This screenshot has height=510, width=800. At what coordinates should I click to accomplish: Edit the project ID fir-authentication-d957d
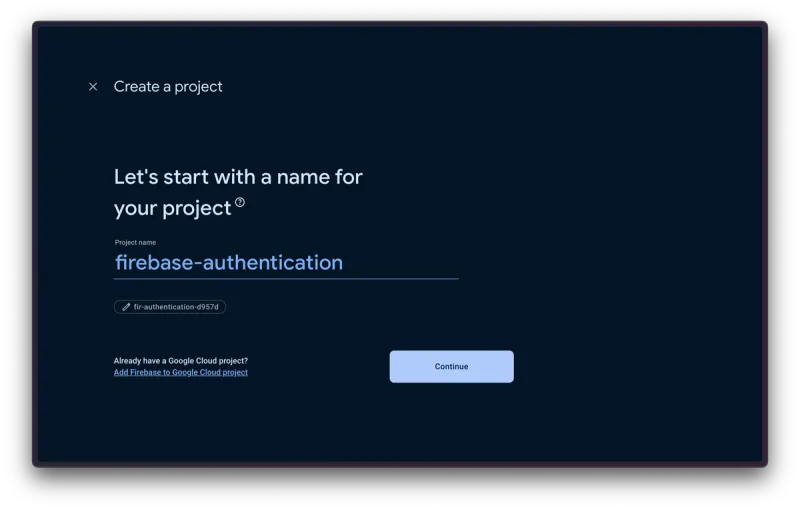tap(170, 307)
